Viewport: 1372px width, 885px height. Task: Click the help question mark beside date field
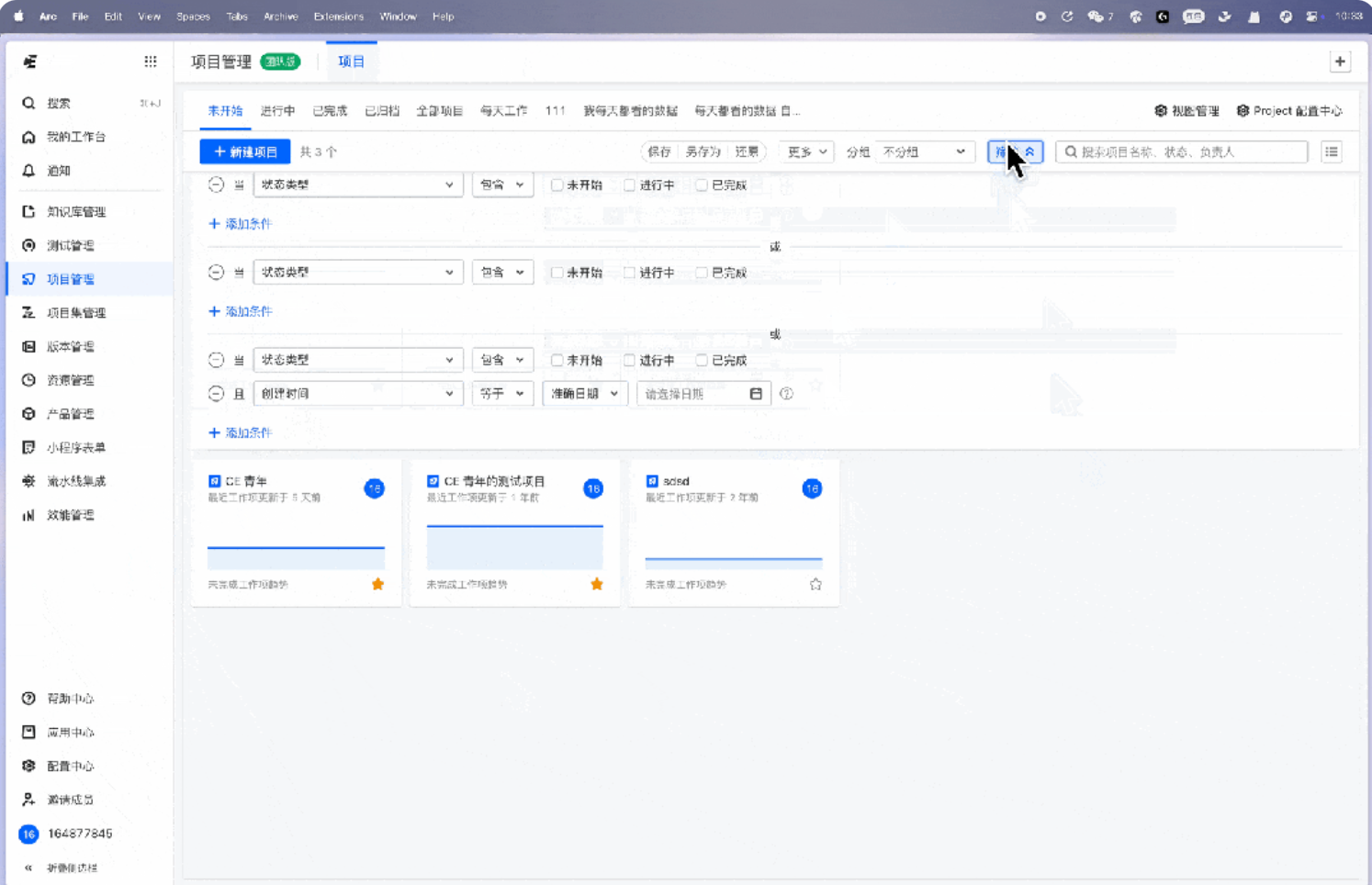[786, 394]
